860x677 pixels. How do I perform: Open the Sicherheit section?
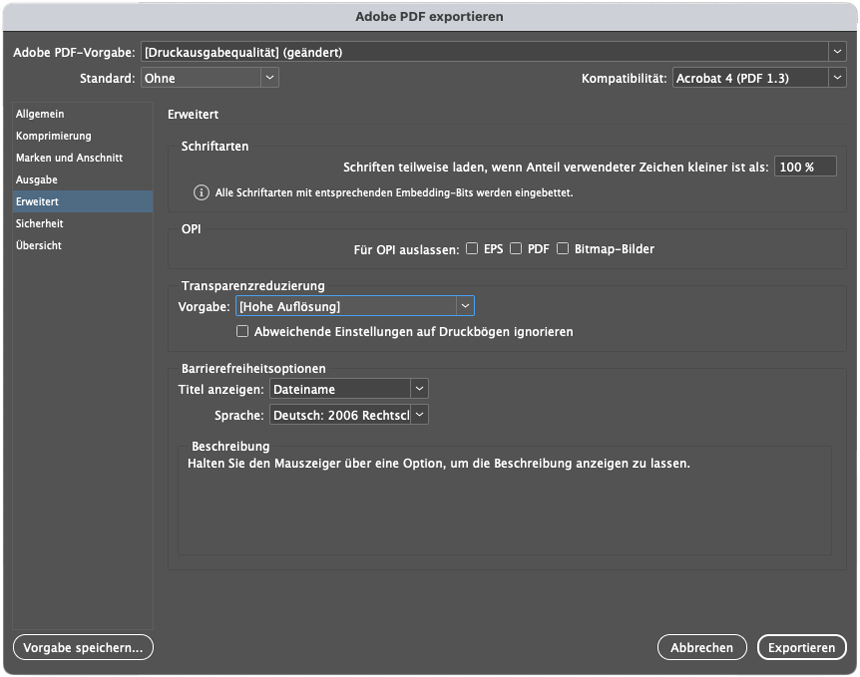(x=82, y=223)
